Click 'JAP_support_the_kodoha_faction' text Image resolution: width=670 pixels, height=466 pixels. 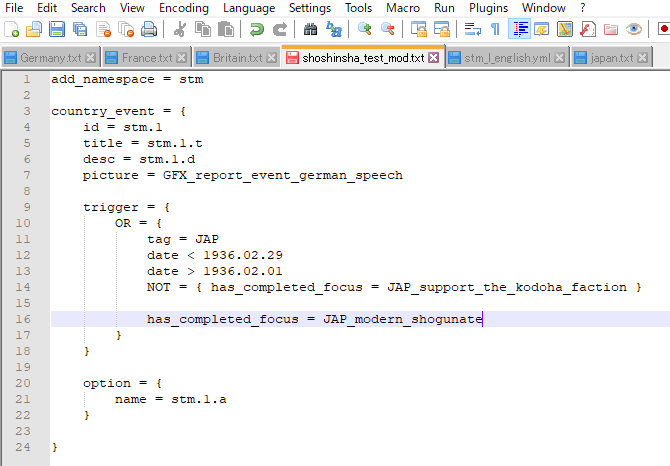coord(507,287)
